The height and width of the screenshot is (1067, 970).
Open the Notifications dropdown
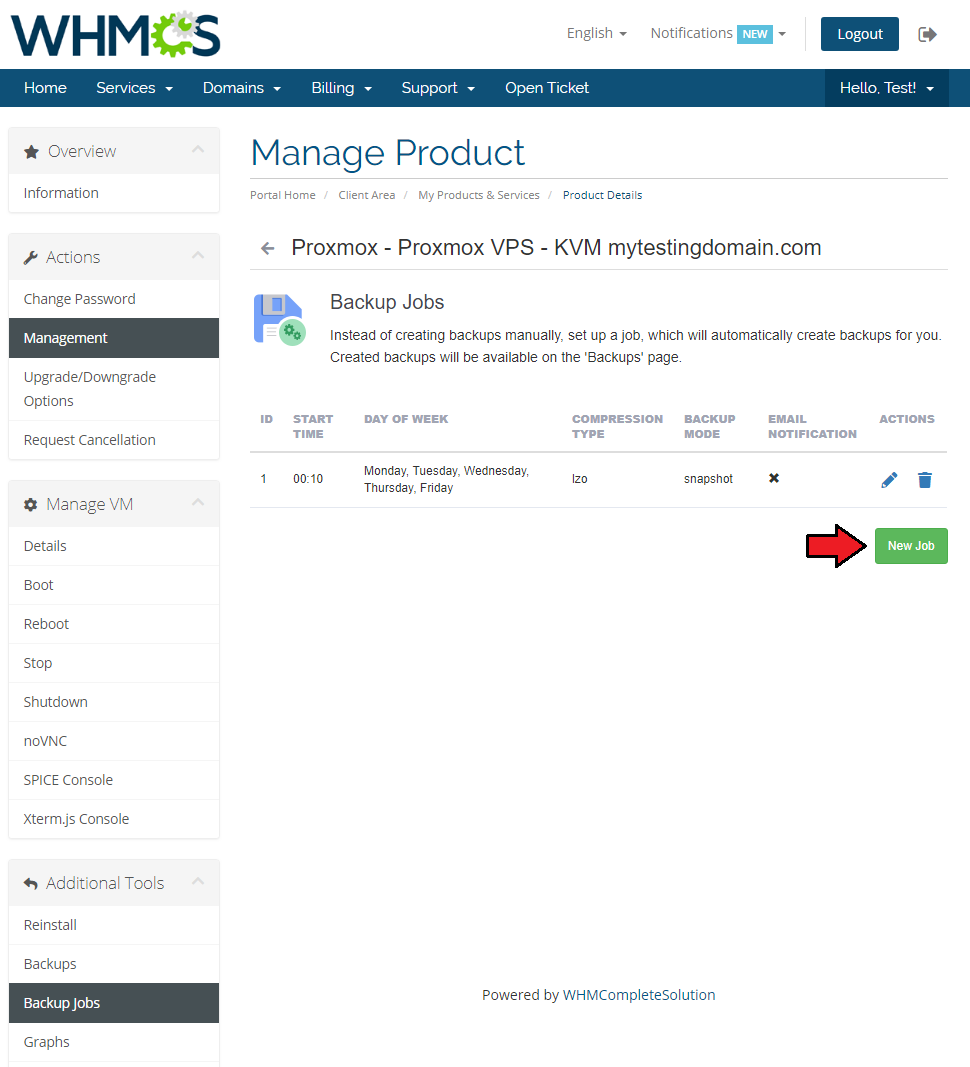tap(718, 33)
